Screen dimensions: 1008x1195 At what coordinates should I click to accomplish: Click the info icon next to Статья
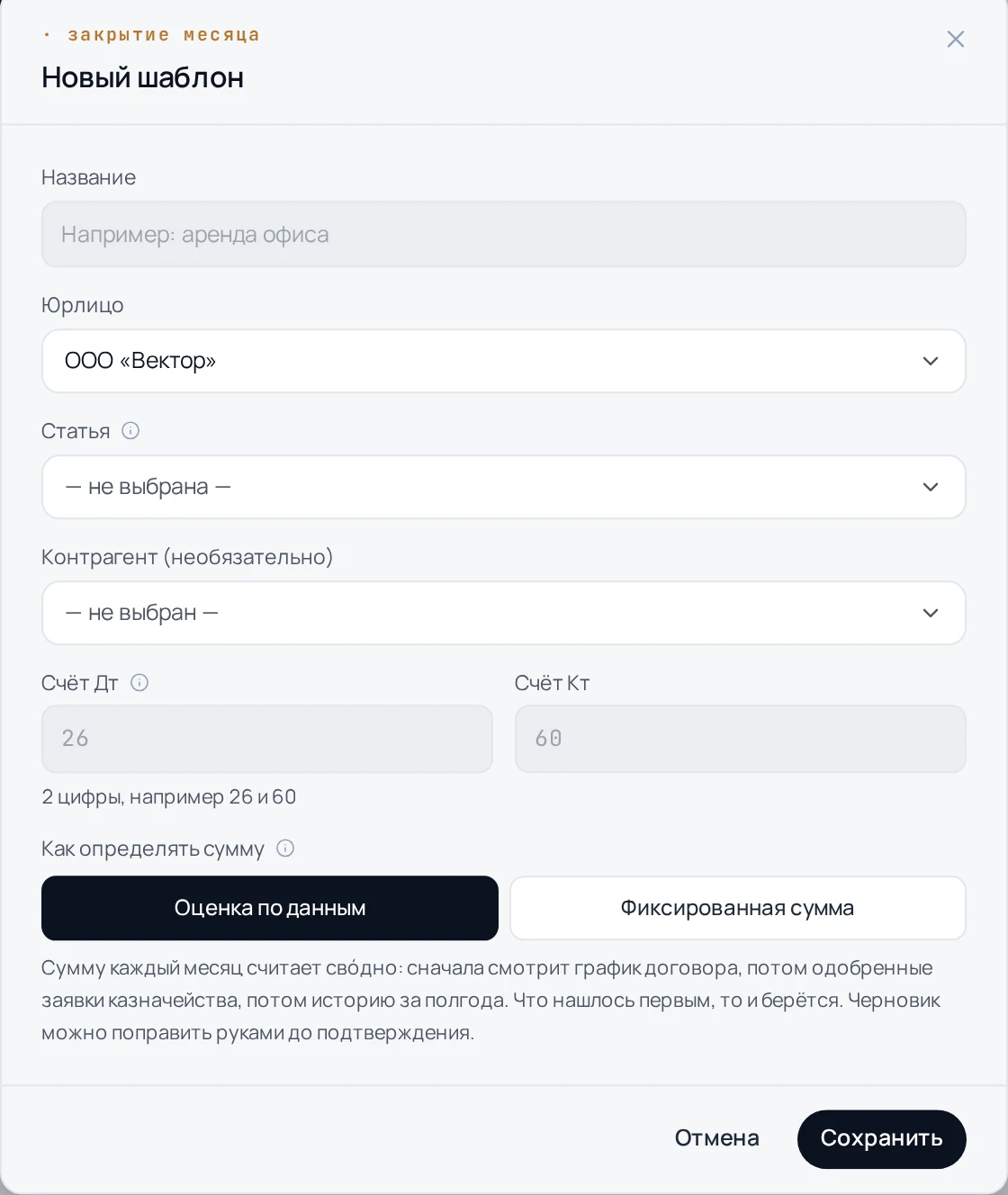pos(130,430)
